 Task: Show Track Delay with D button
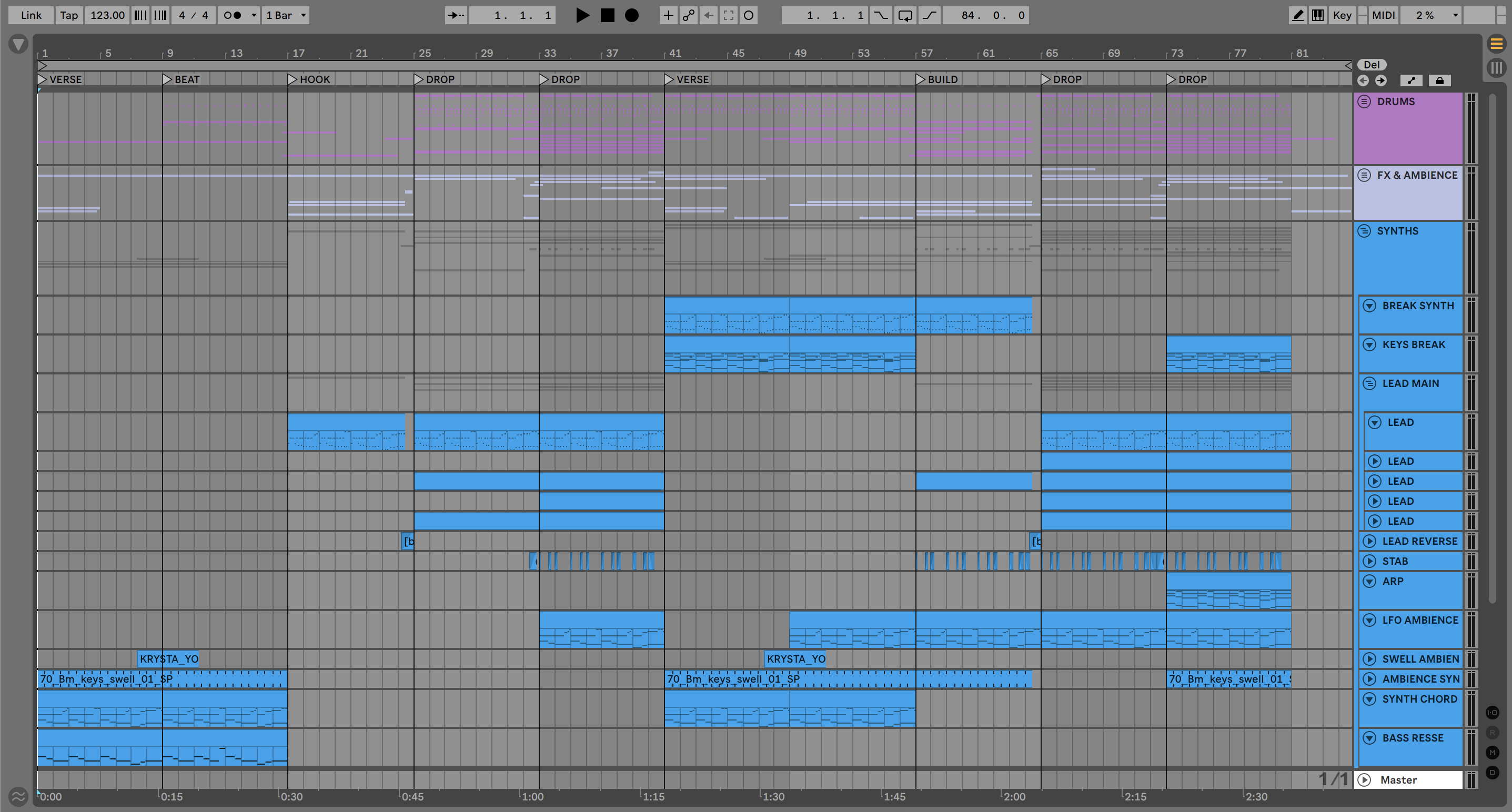1493,772
